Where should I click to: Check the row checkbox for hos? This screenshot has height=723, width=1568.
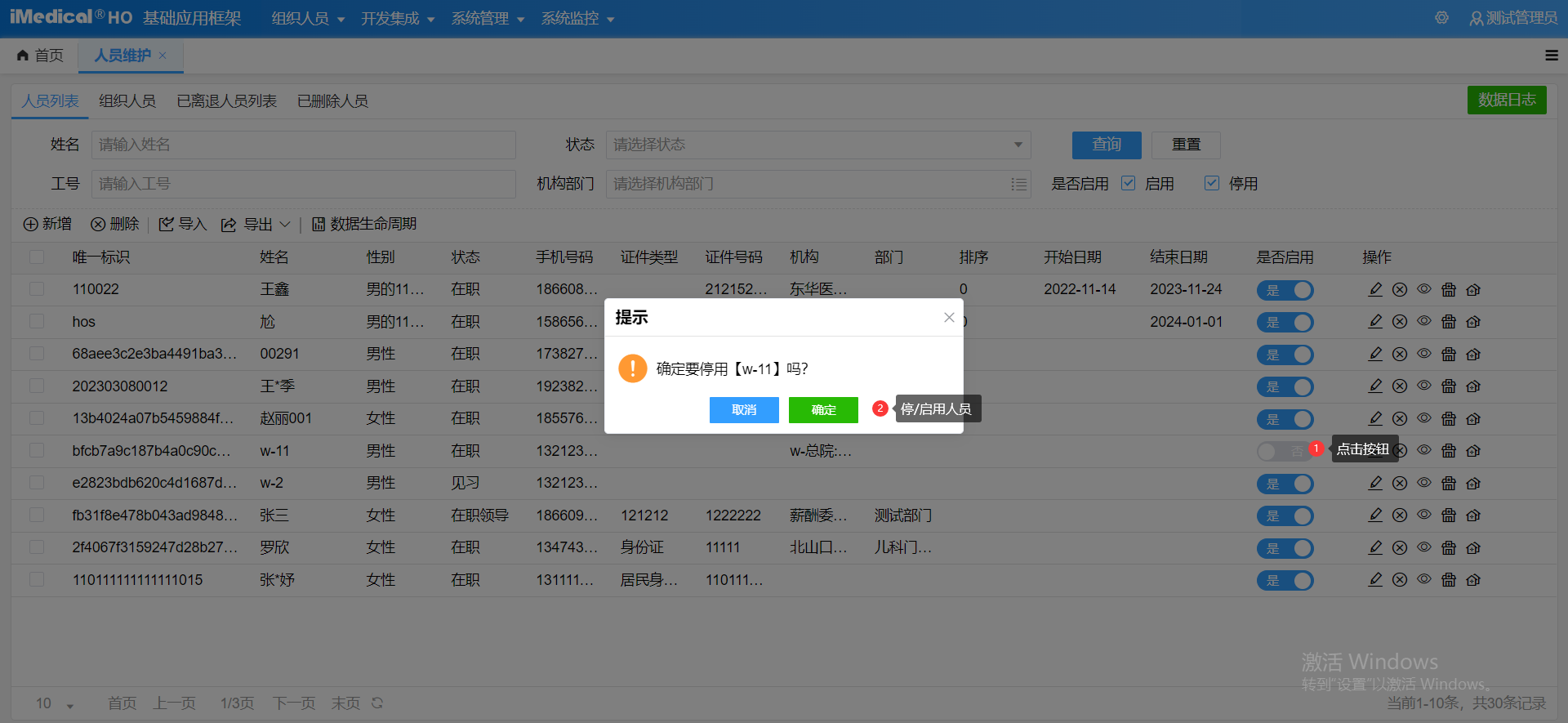[x=37, y=322]
